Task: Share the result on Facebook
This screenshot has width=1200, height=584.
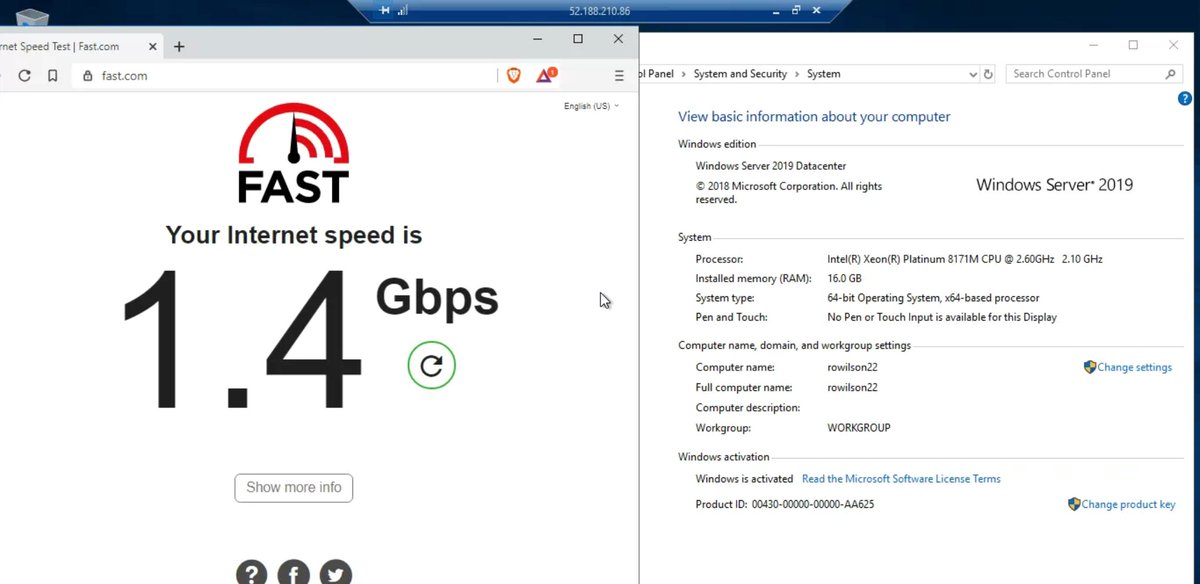Action: click(x=294, y=573)
